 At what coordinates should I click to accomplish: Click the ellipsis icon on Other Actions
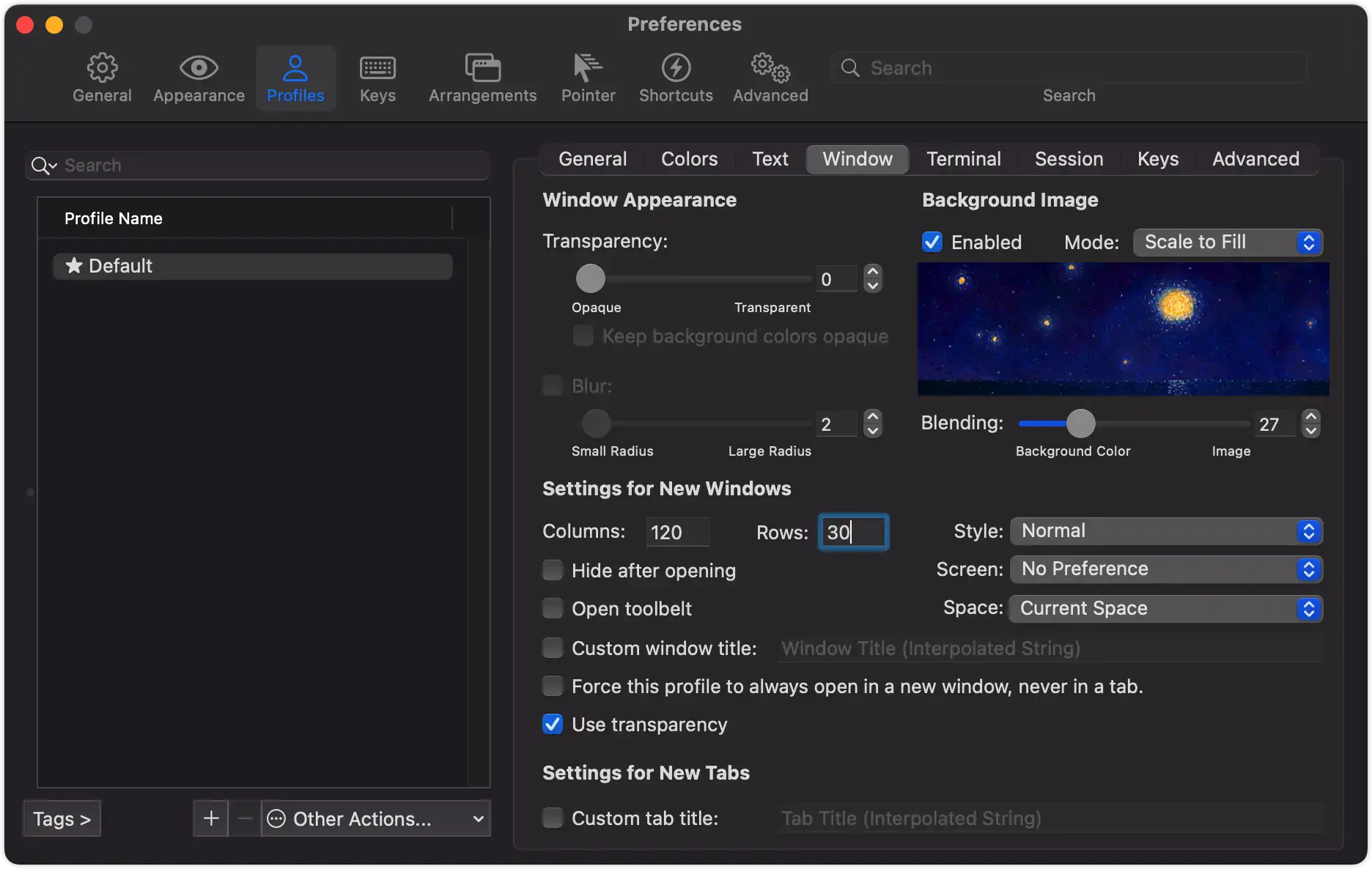point(276,818)
